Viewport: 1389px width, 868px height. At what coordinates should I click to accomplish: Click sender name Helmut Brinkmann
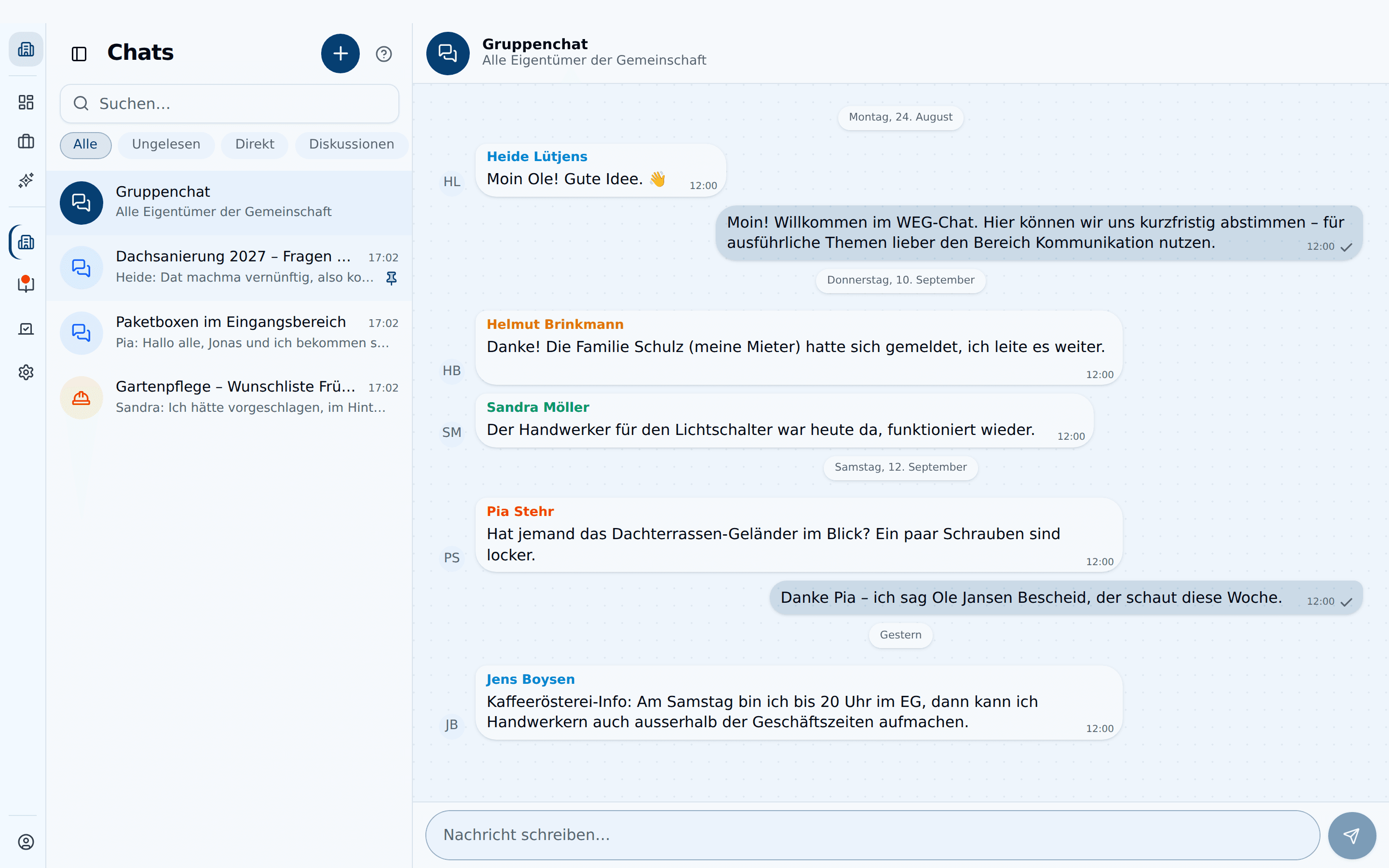[555, 325]
